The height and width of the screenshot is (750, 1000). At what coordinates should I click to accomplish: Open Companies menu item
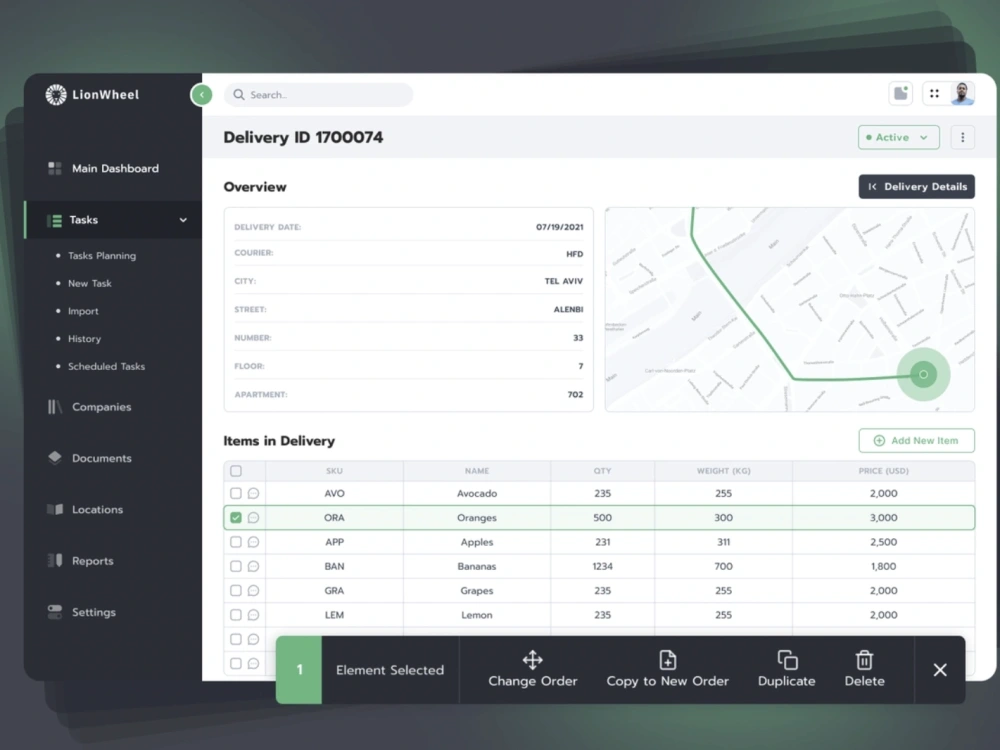coord(101,407)
